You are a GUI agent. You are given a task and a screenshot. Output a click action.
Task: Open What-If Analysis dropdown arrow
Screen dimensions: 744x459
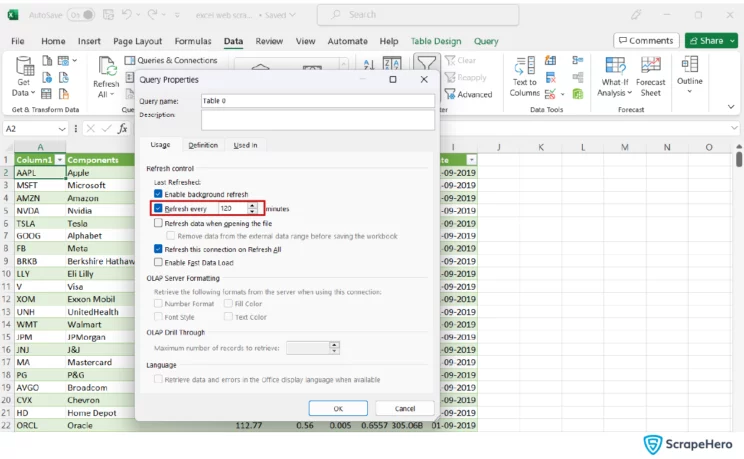pos(630,93)
